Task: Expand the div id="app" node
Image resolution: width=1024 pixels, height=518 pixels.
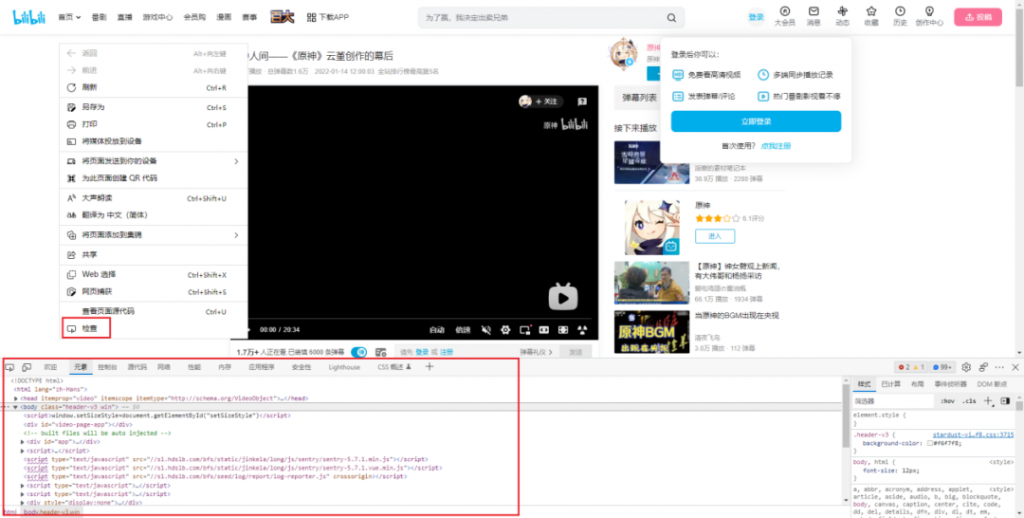Action: click(x=23, y=441)
